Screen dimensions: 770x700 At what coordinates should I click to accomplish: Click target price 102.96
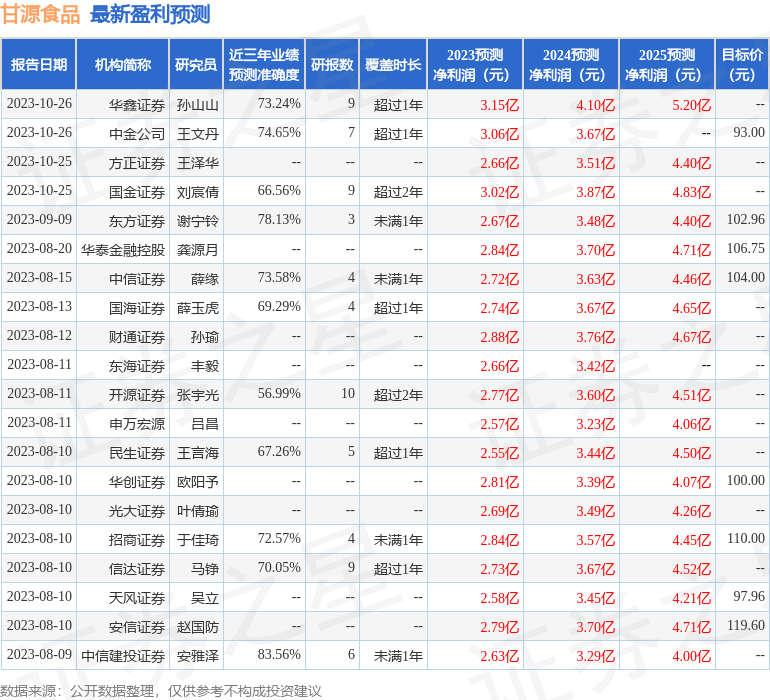746,219
